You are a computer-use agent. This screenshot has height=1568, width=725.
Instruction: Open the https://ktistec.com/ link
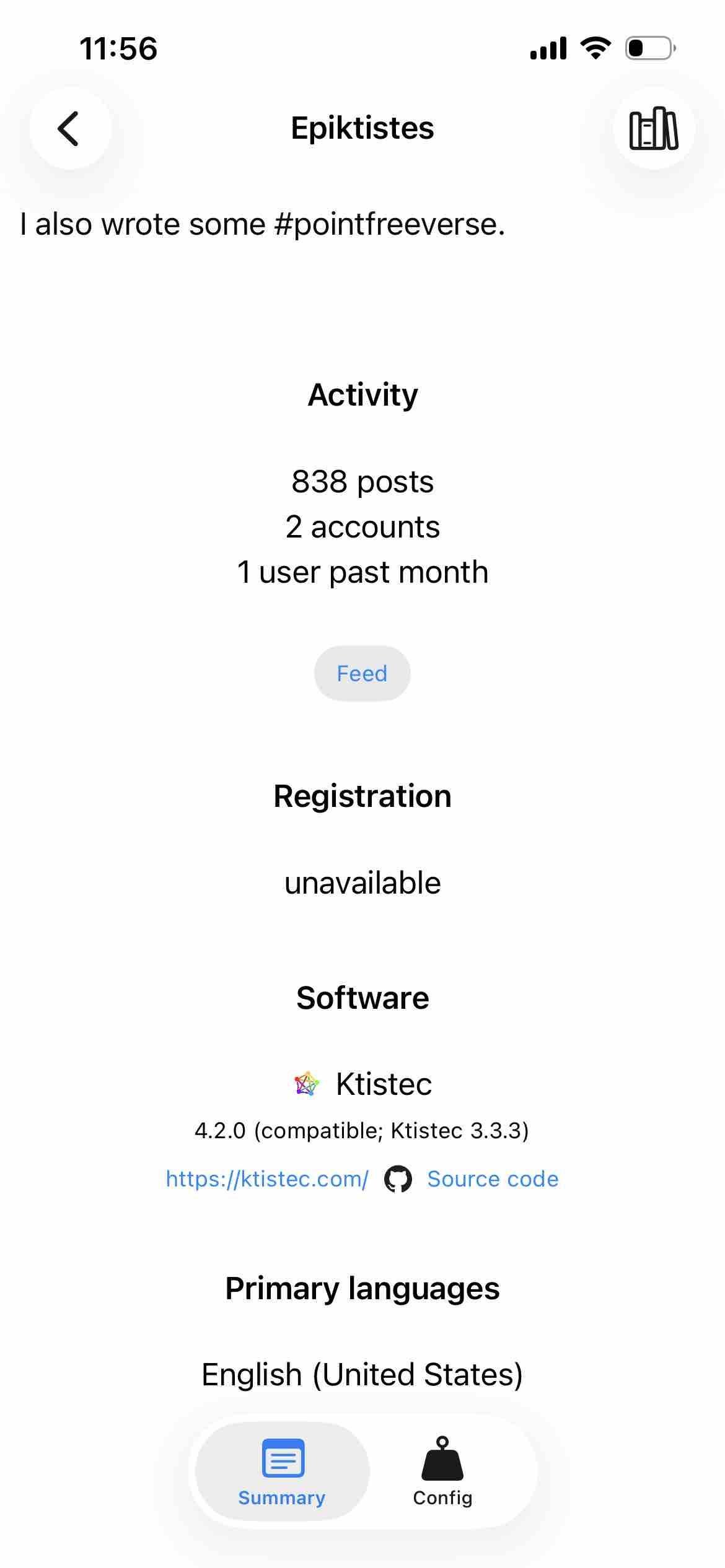[x=267, y=1178]
